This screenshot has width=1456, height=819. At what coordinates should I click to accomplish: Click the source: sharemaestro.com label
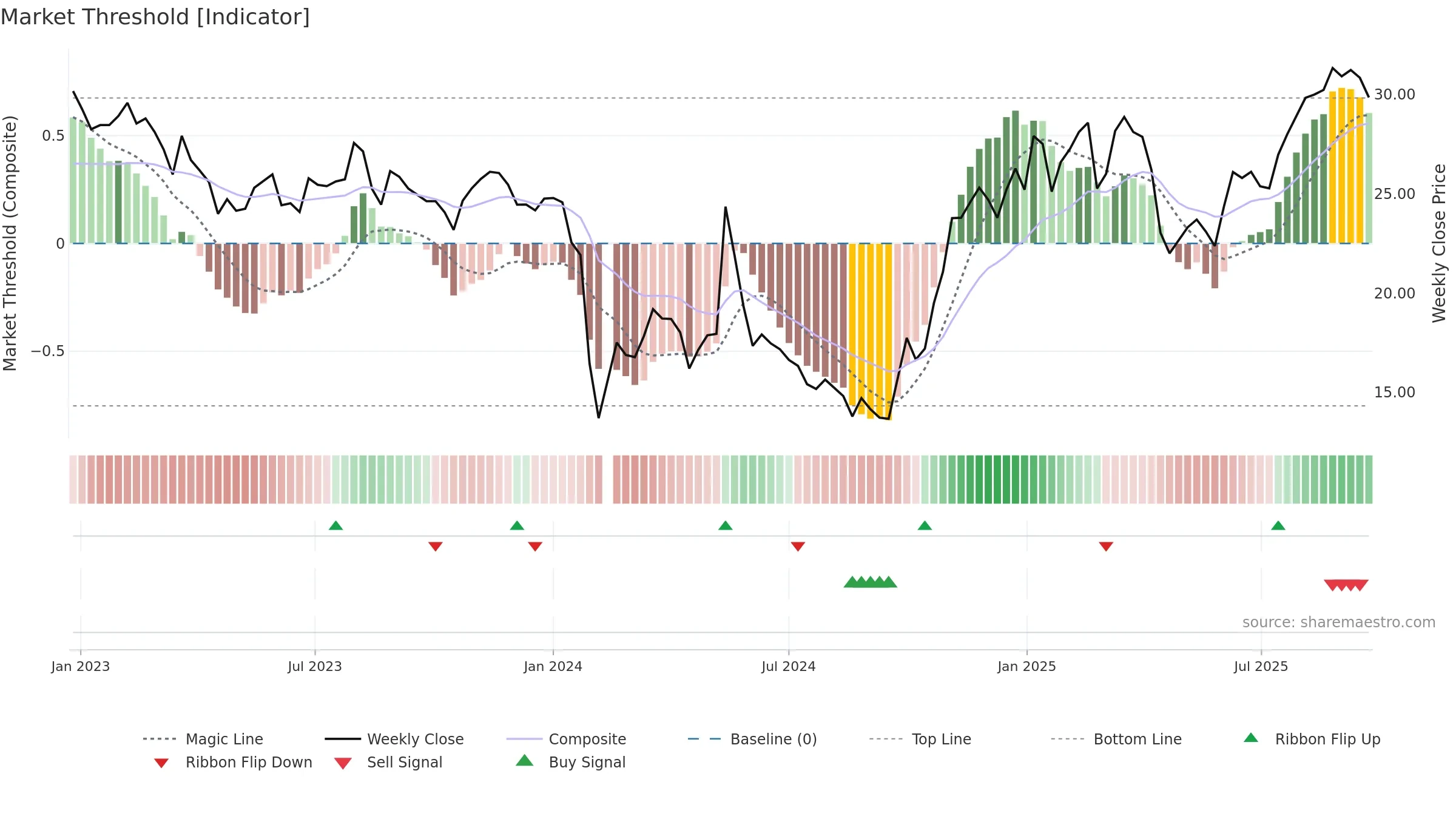tap(1339, 622)
